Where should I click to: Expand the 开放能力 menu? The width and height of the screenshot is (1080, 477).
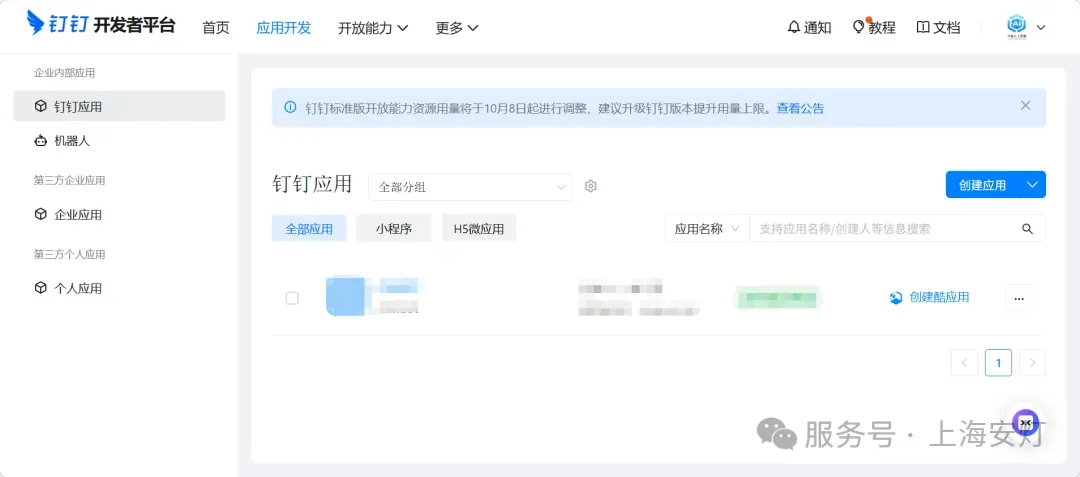pos(373,28)
